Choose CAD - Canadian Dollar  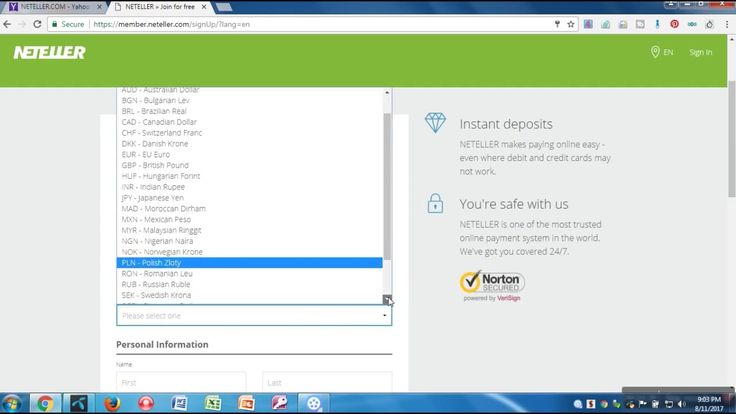(250, 122)
